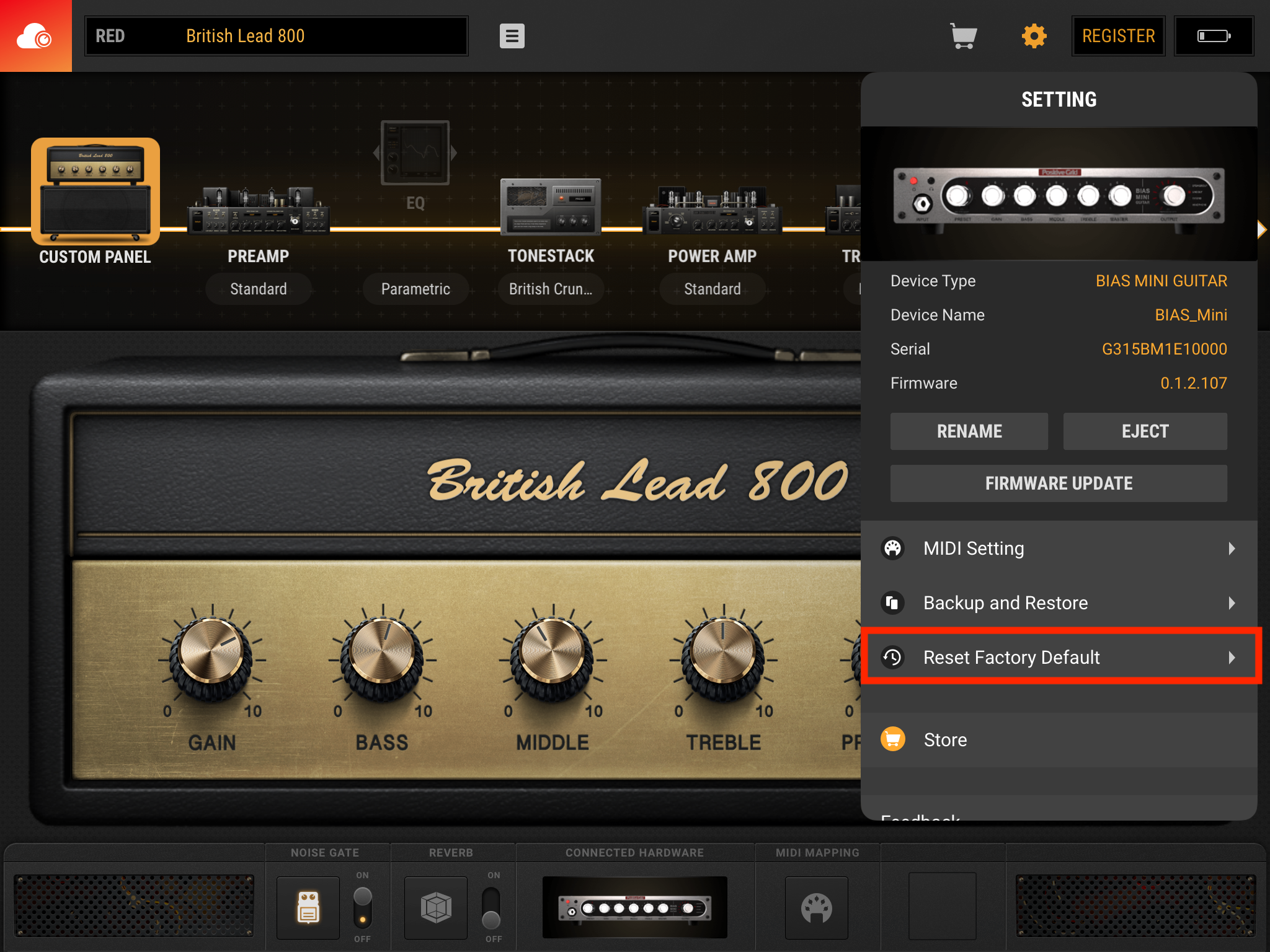Select the Power Amp module
The height and width of the screenshot is (952, 1270).
[x=712, y=212]
